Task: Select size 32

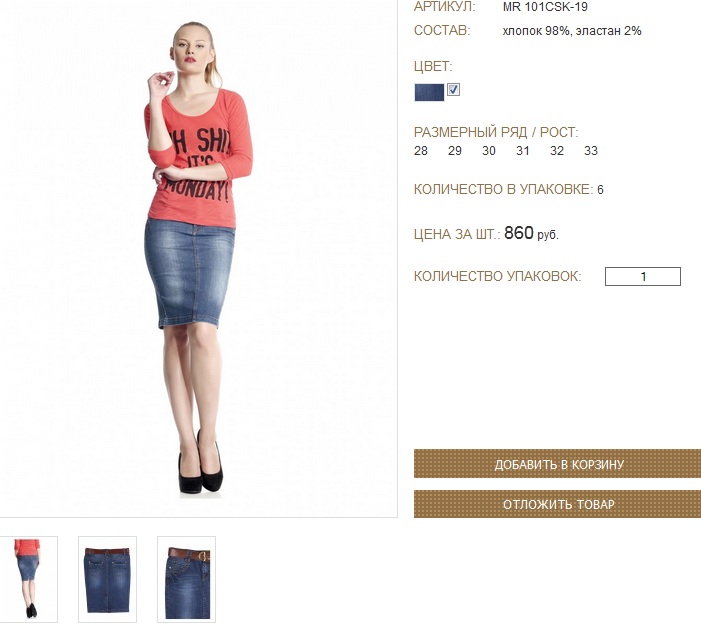Action: click(x=557, y=151)
